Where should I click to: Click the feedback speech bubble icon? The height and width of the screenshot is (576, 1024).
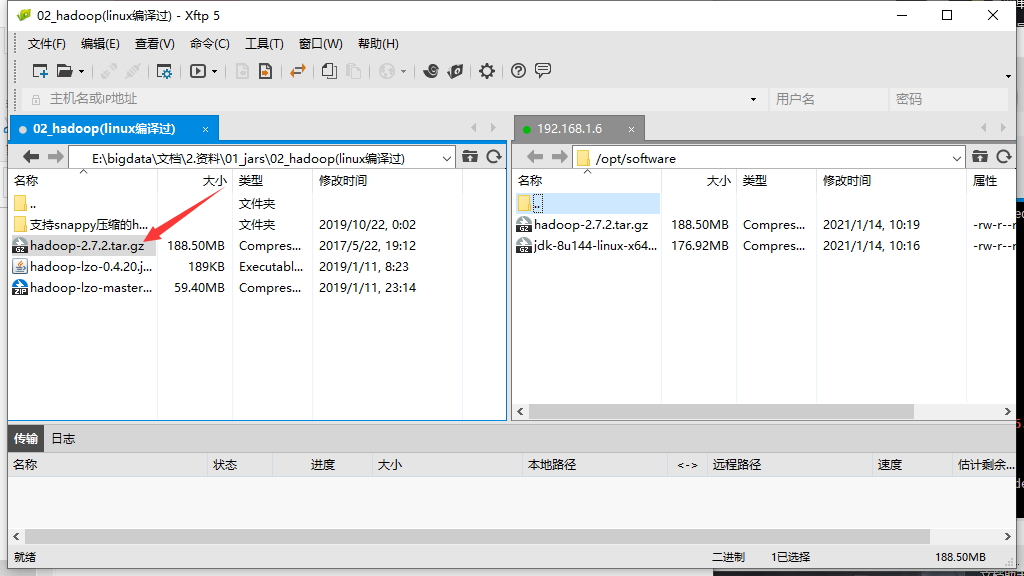543,70
